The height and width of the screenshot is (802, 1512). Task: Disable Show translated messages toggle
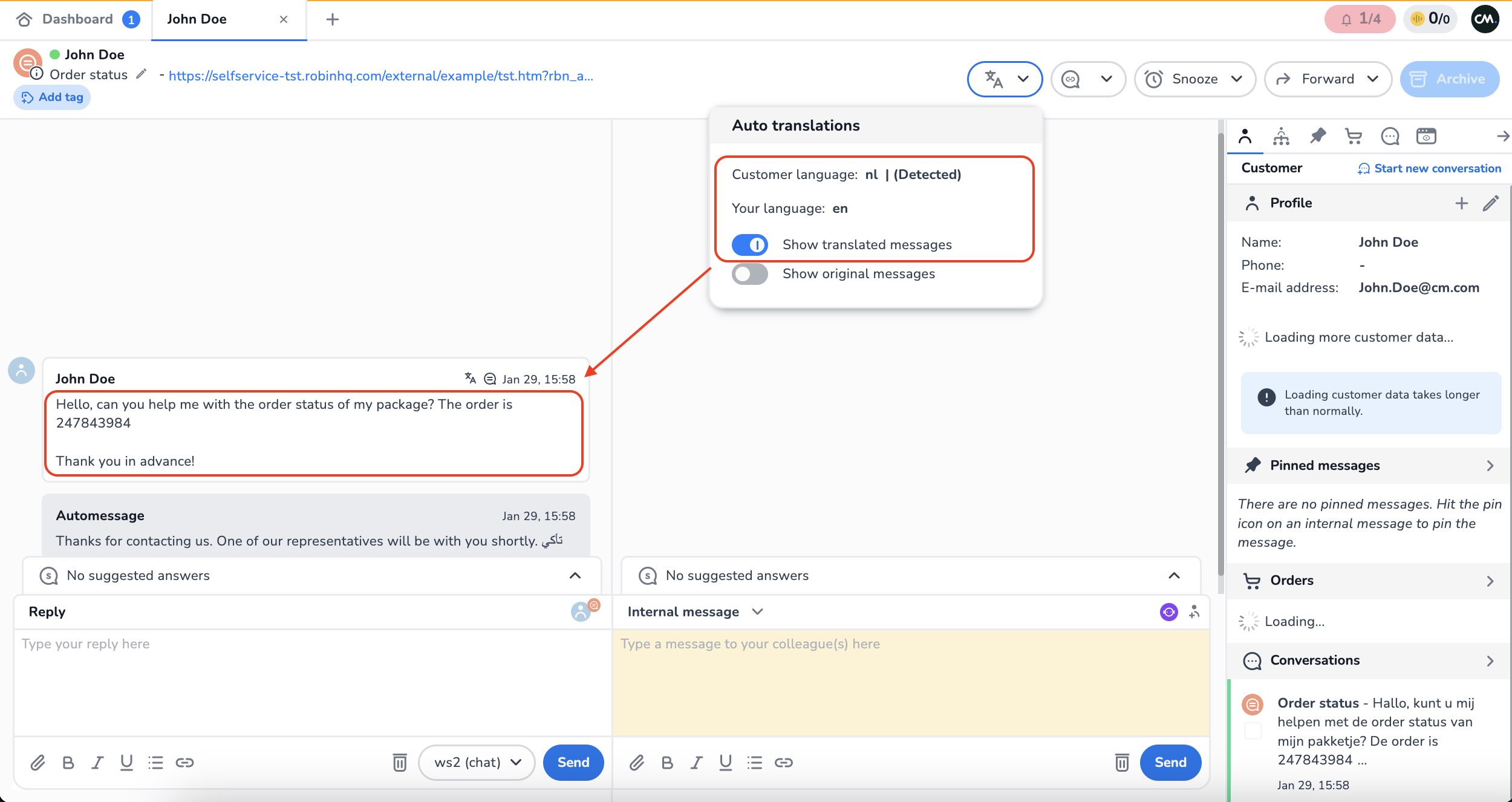(x=749, y=245)
